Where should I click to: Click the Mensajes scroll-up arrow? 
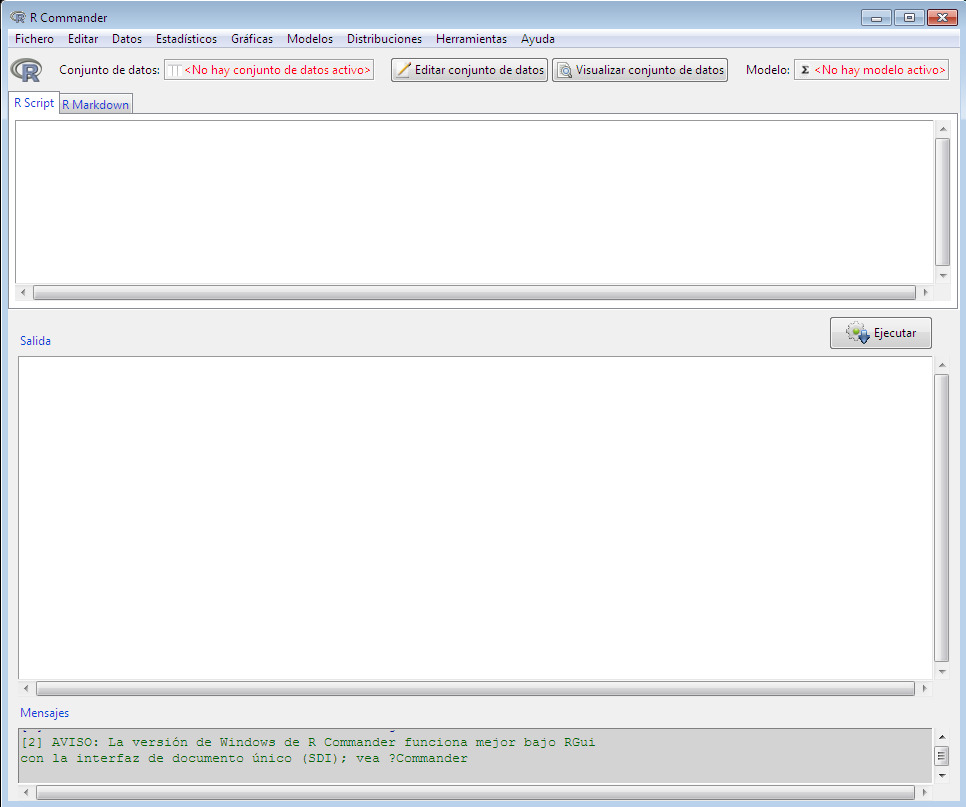[941, 737]
